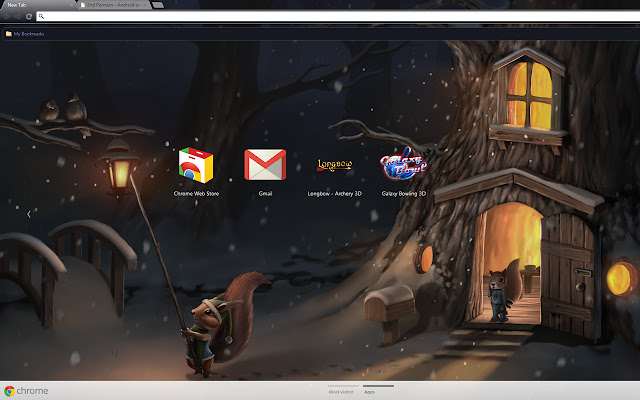Launch the Galaxy Bowling 3D app icon
Viewport: 640px width, 400px height.
click(x=403, y=164)
